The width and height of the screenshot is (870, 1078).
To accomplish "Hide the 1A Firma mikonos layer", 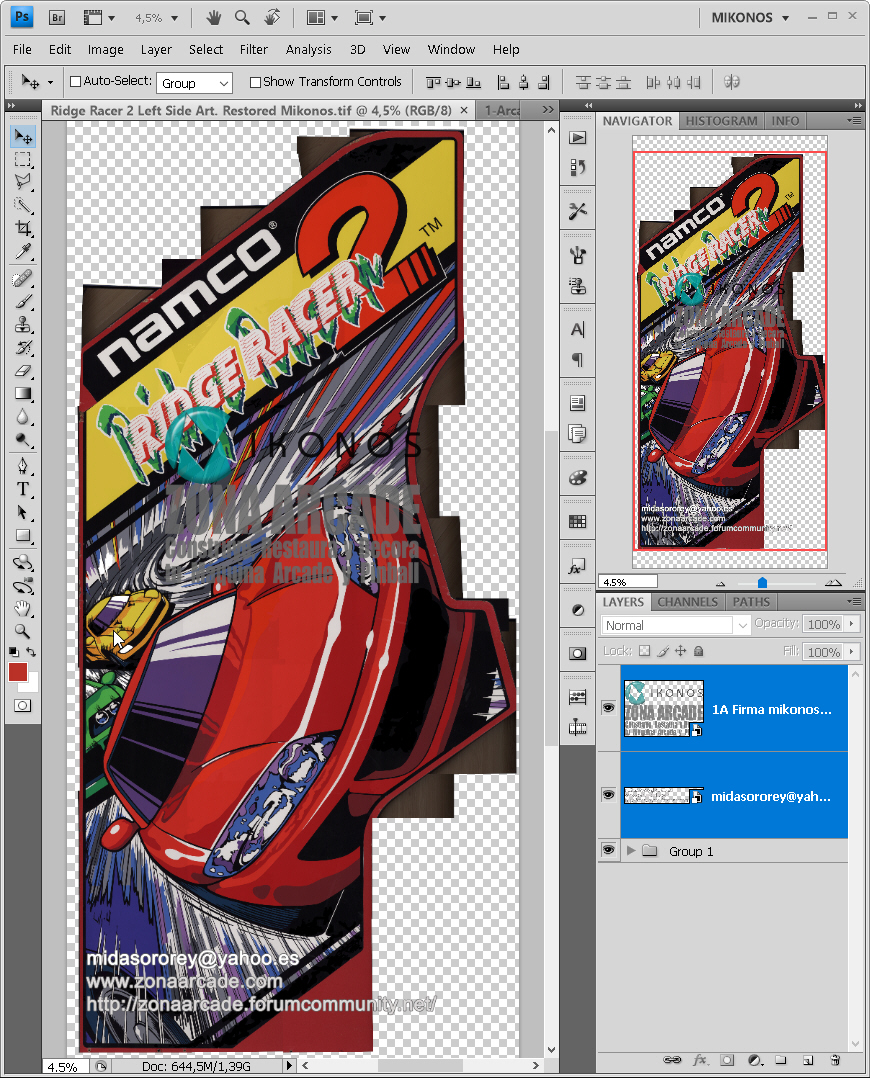I will click(609, 707).
